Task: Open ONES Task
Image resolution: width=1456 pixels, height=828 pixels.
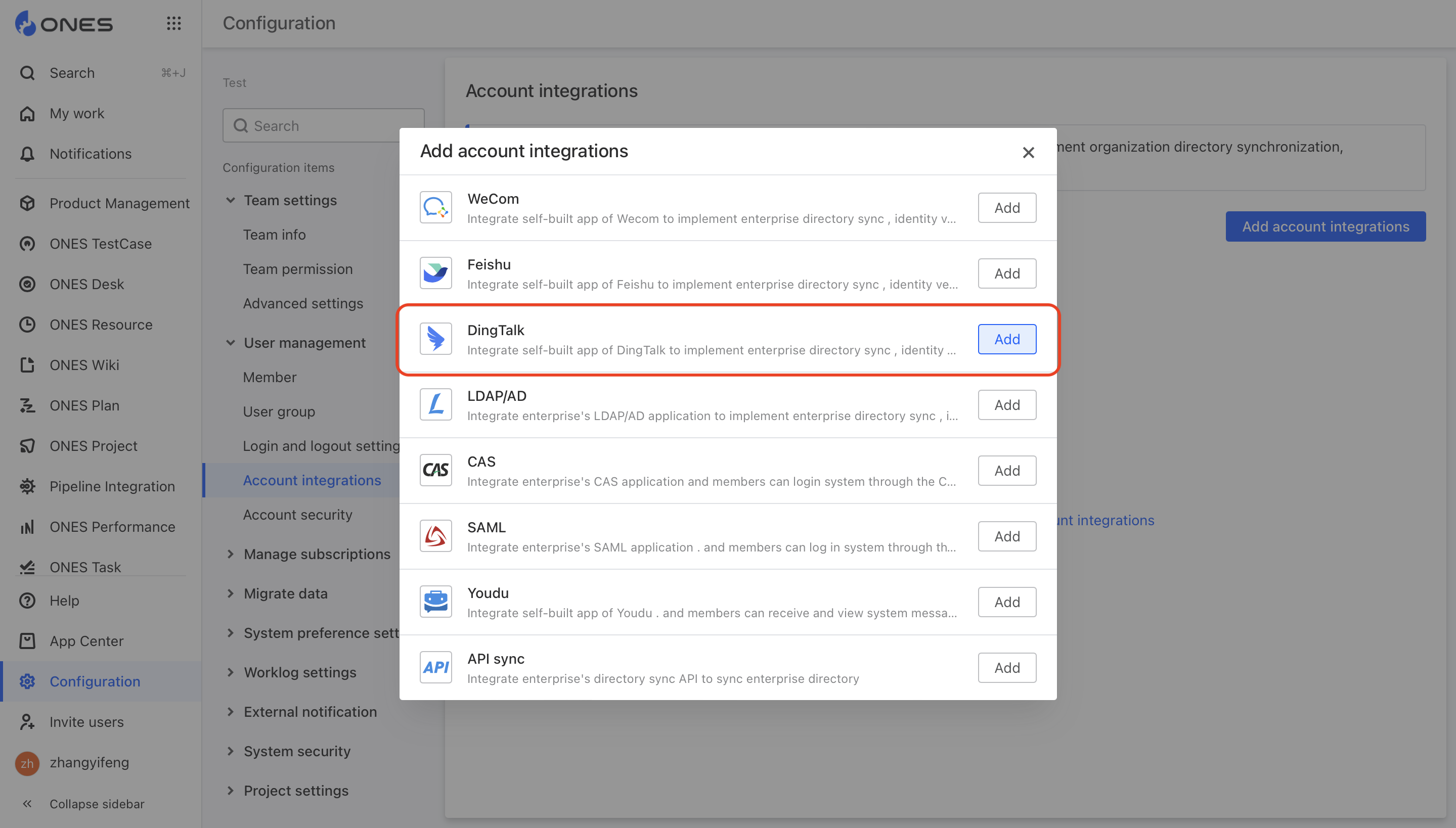Action: 85,567
